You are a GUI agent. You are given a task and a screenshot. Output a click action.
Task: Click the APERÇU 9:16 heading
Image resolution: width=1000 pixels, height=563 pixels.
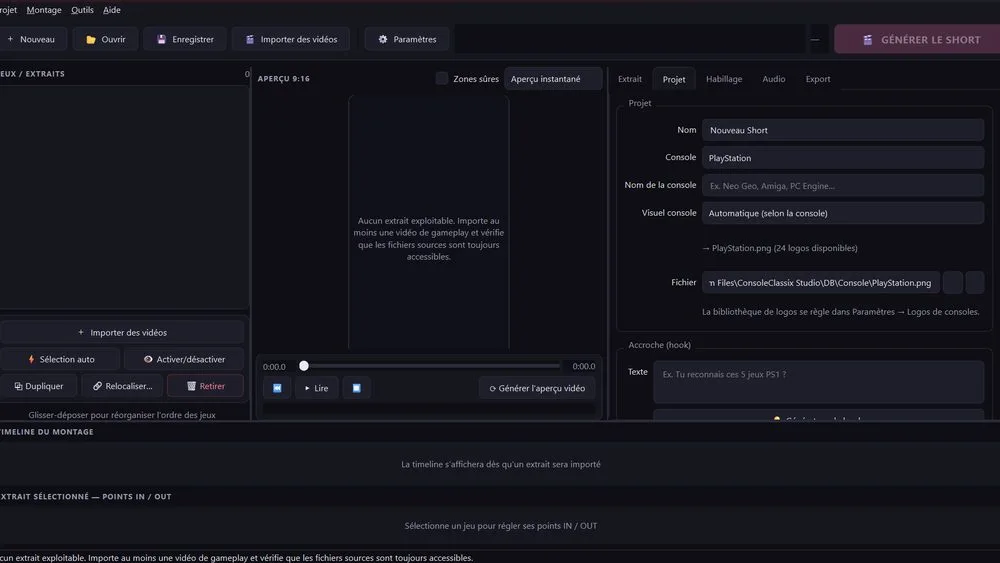(x=283, y=78)
